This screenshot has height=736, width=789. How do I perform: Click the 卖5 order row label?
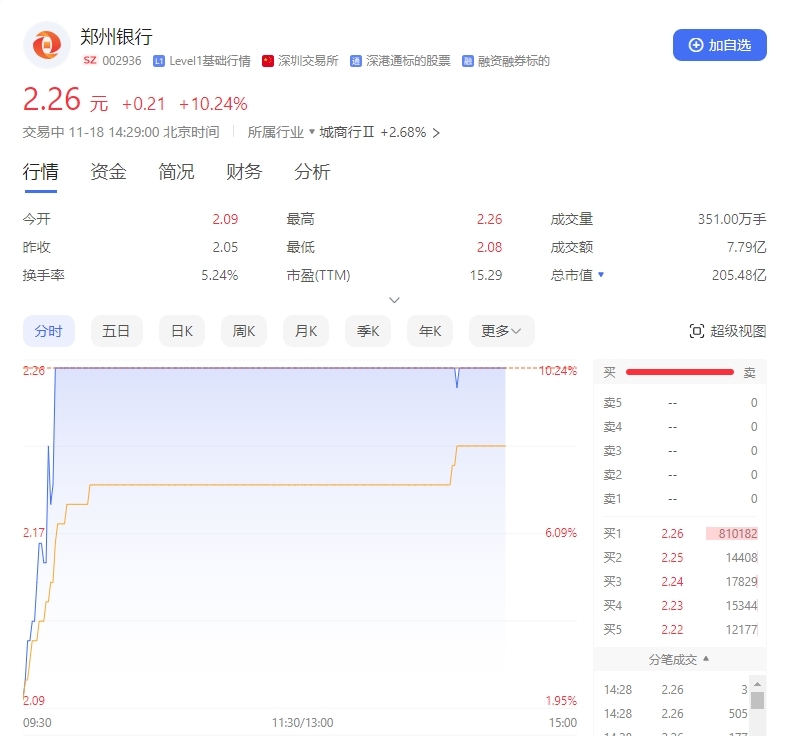click(612, 403)
